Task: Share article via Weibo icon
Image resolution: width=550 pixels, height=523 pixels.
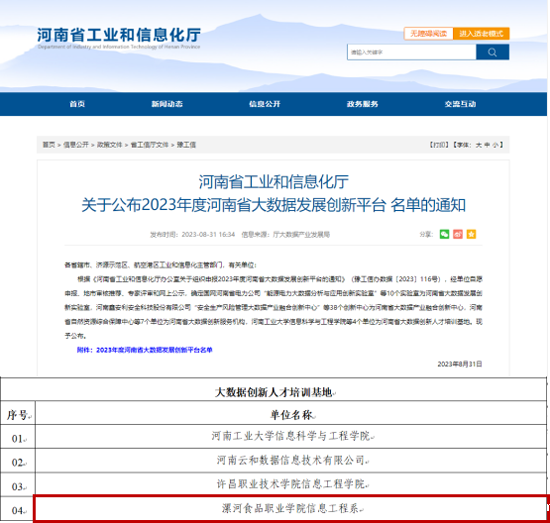Action: (458, 234)
